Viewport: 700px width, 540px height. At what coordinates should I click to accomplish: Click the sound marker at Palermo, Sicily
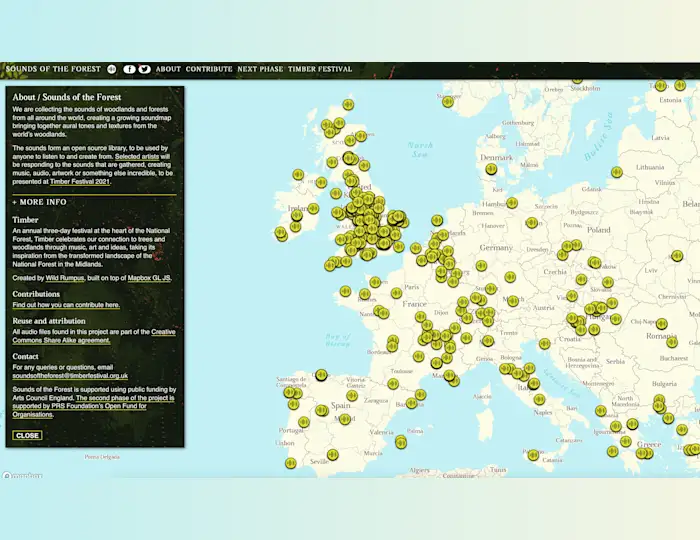click(x=533, y=455)
